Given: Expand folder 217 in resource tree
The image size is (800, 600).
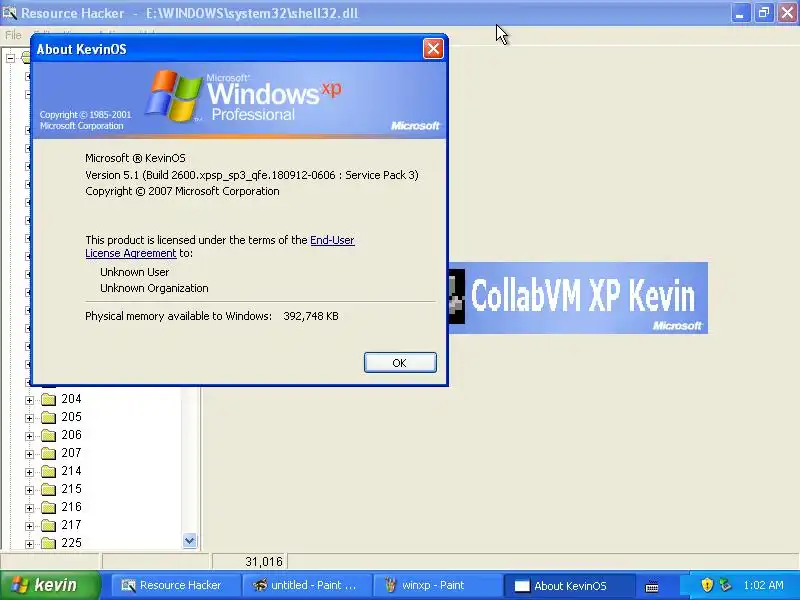Looking at the screenshot, I should click(30, 526).
